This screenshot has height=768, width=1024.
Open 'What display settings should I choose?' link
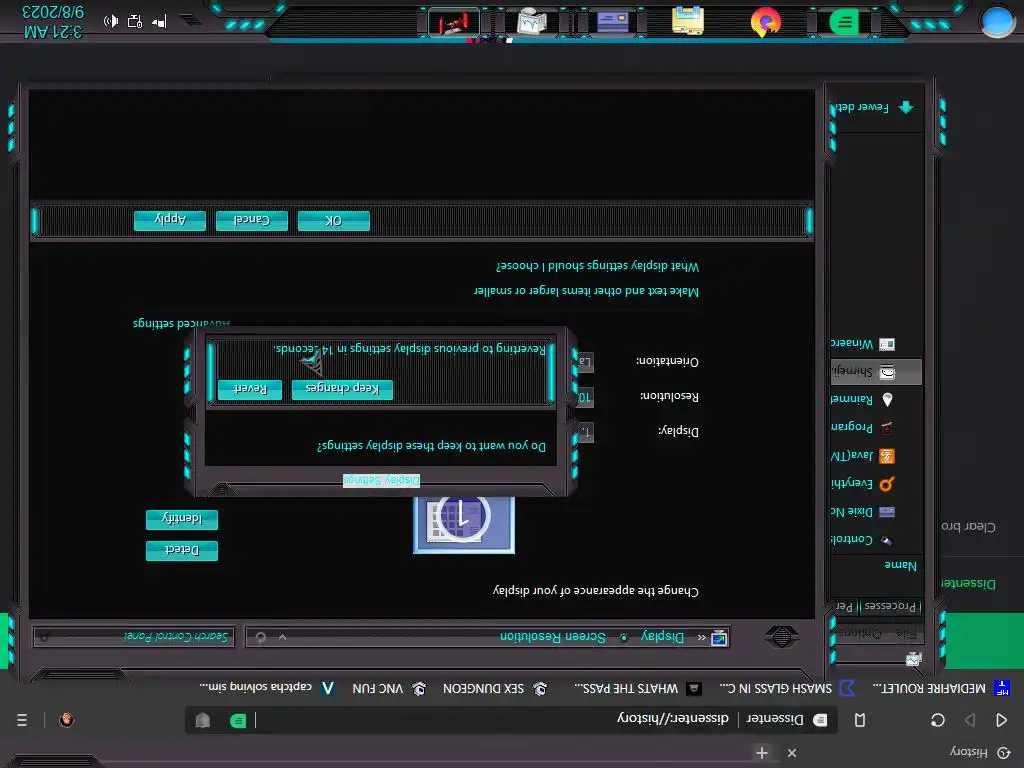click(598, 266)
